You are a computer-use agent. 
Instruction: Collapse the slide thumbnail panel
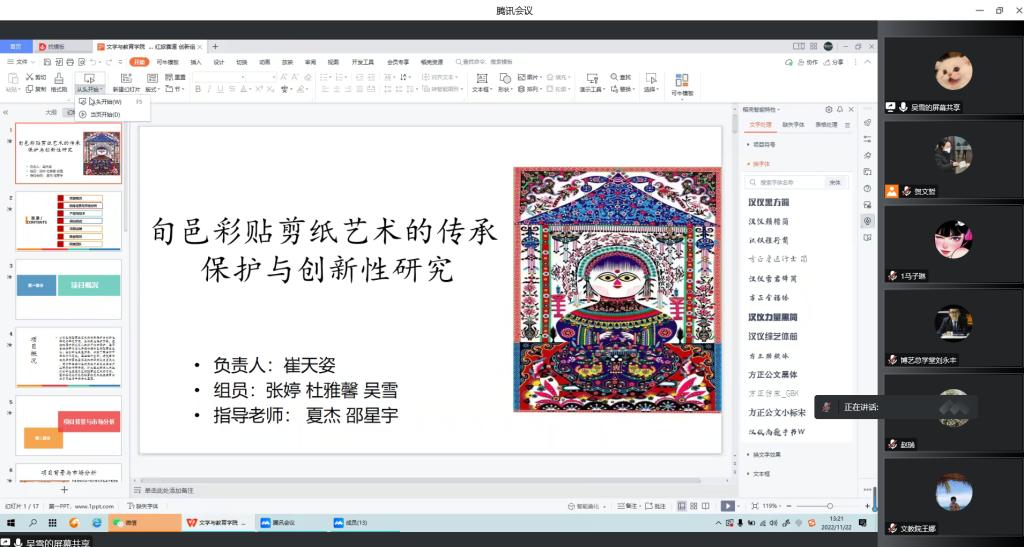pyautogui.click(x=6, y=112)
